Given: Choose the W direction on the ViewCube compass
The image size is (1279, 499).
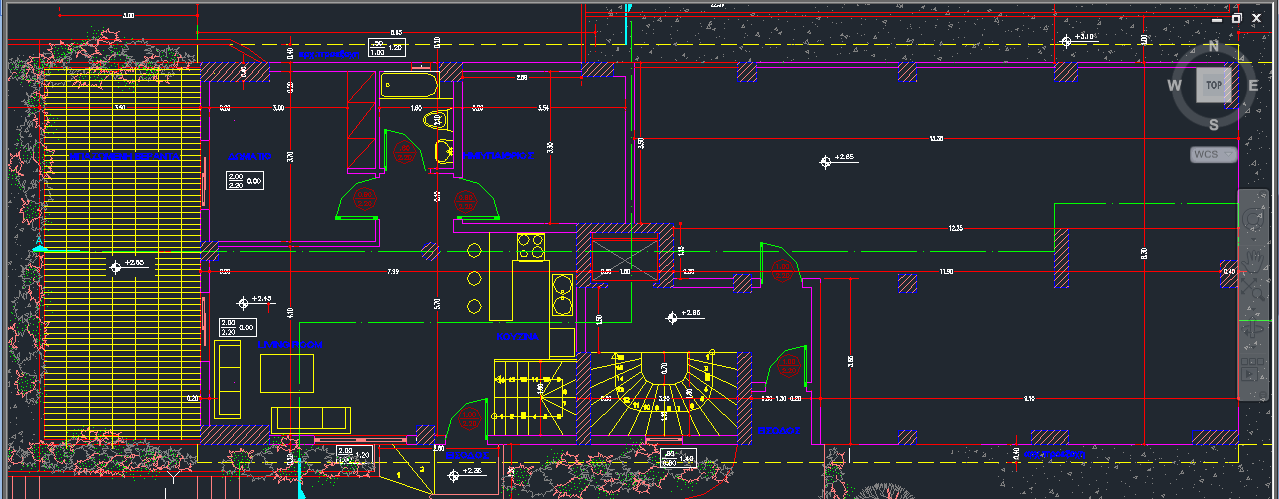Looking at the screenshot, I should click(x=1174, y=86).
